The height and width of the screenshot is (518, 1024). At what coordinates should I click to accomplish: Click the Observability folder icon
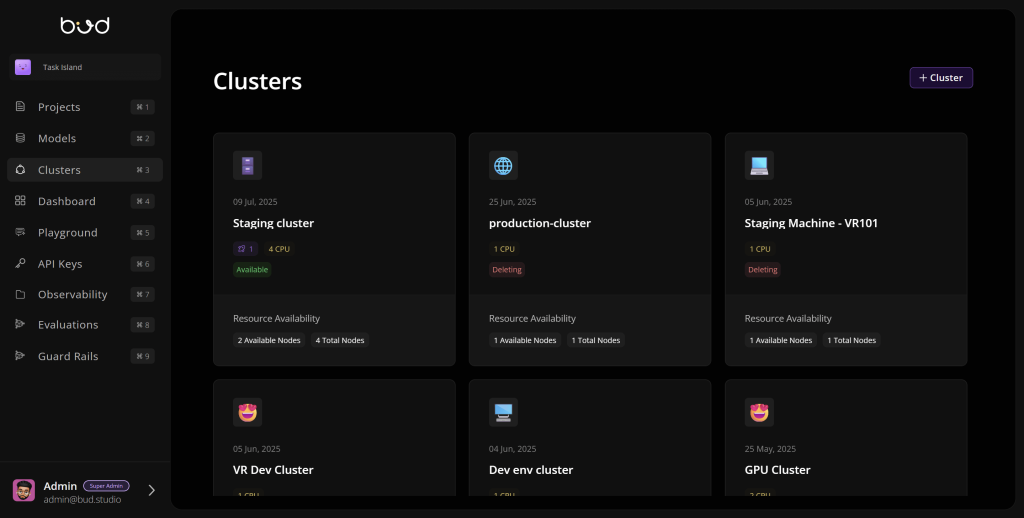(x=20, y=295)
